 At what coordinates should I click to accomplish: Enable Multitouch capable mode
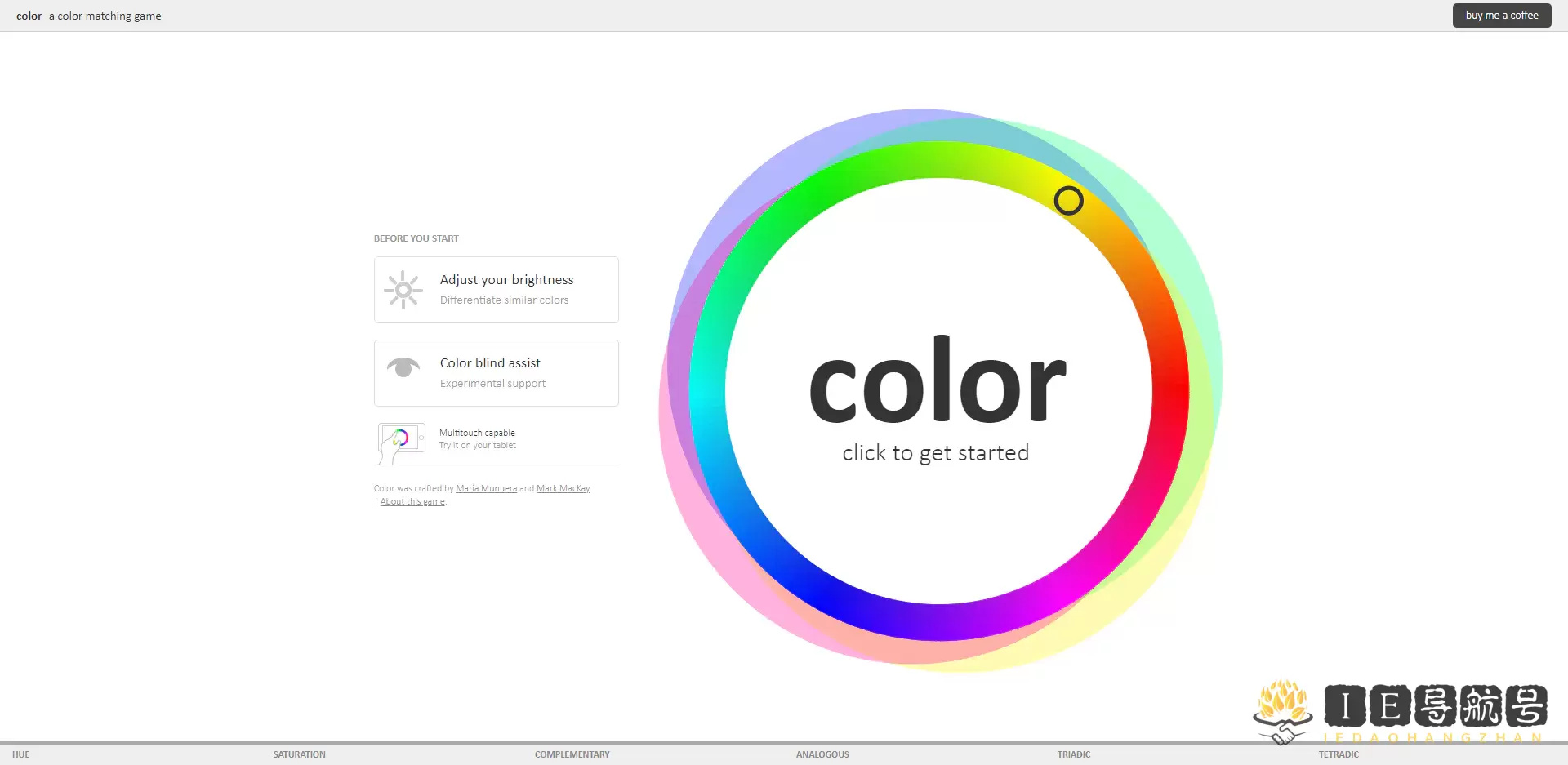[496, 438]
